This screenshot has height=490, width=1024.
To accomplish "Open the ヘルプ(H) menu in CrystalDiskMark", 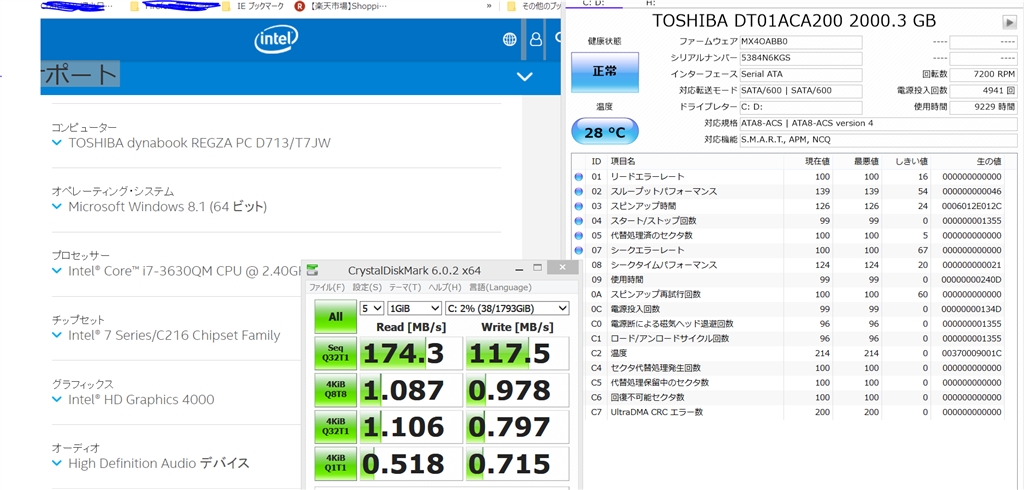I will click(x=445, y=287).
